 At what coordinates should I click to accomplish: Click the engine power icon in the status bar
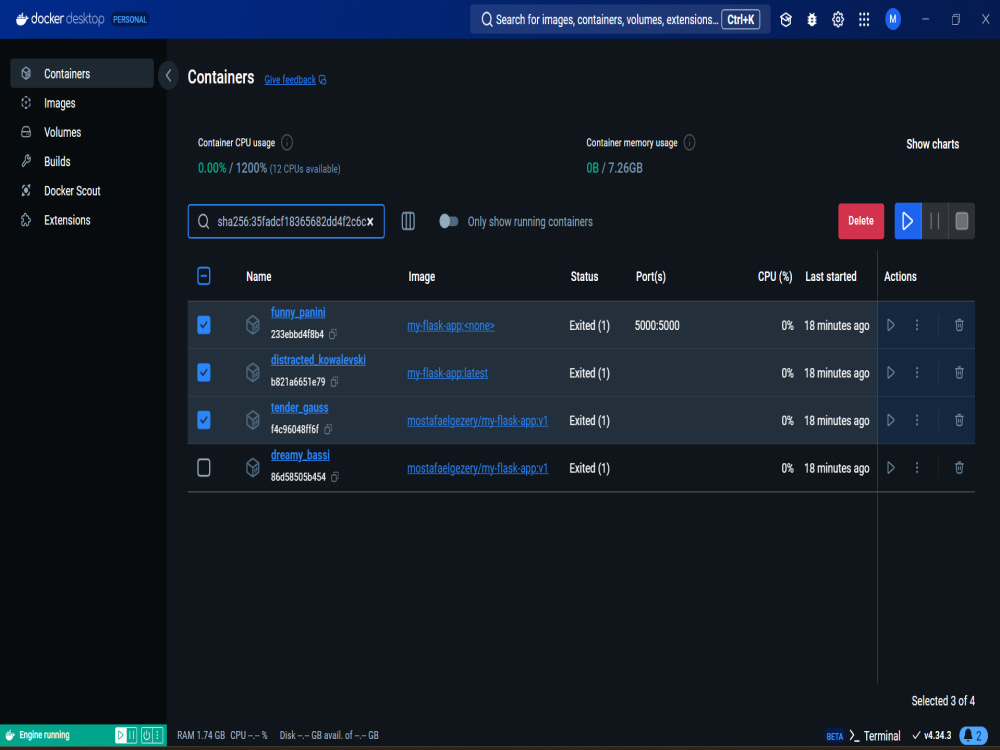click(x=146, y=735)
